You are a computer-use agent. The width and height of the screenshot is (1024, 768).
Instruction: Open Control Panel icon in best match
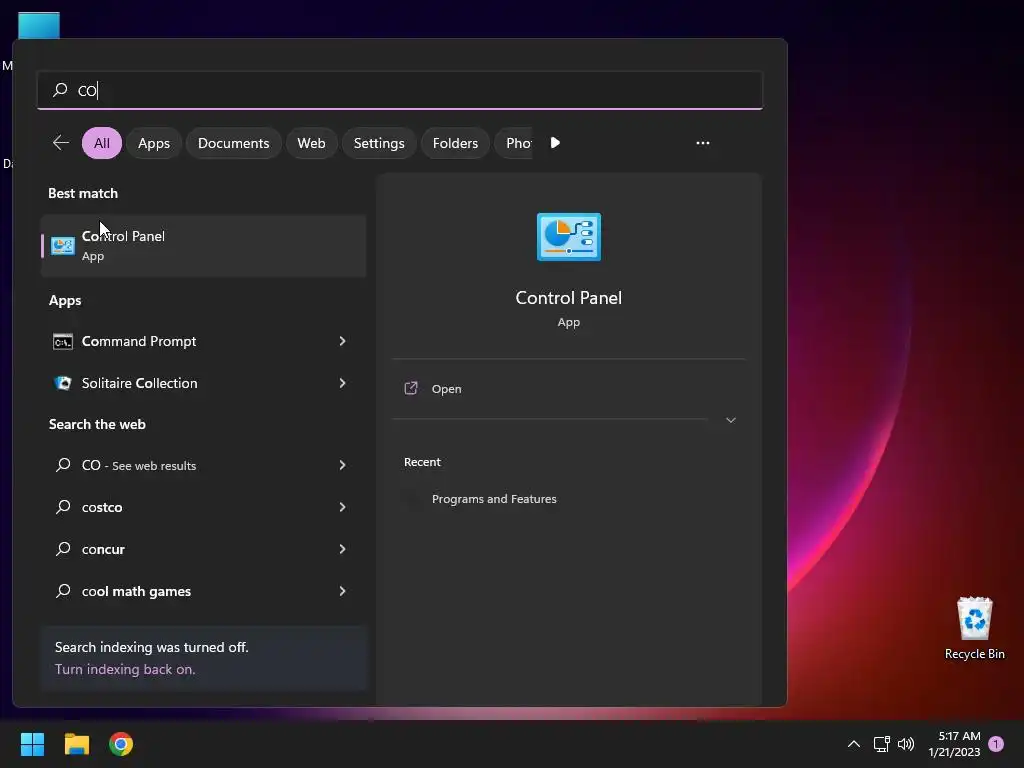pos(63,246)
